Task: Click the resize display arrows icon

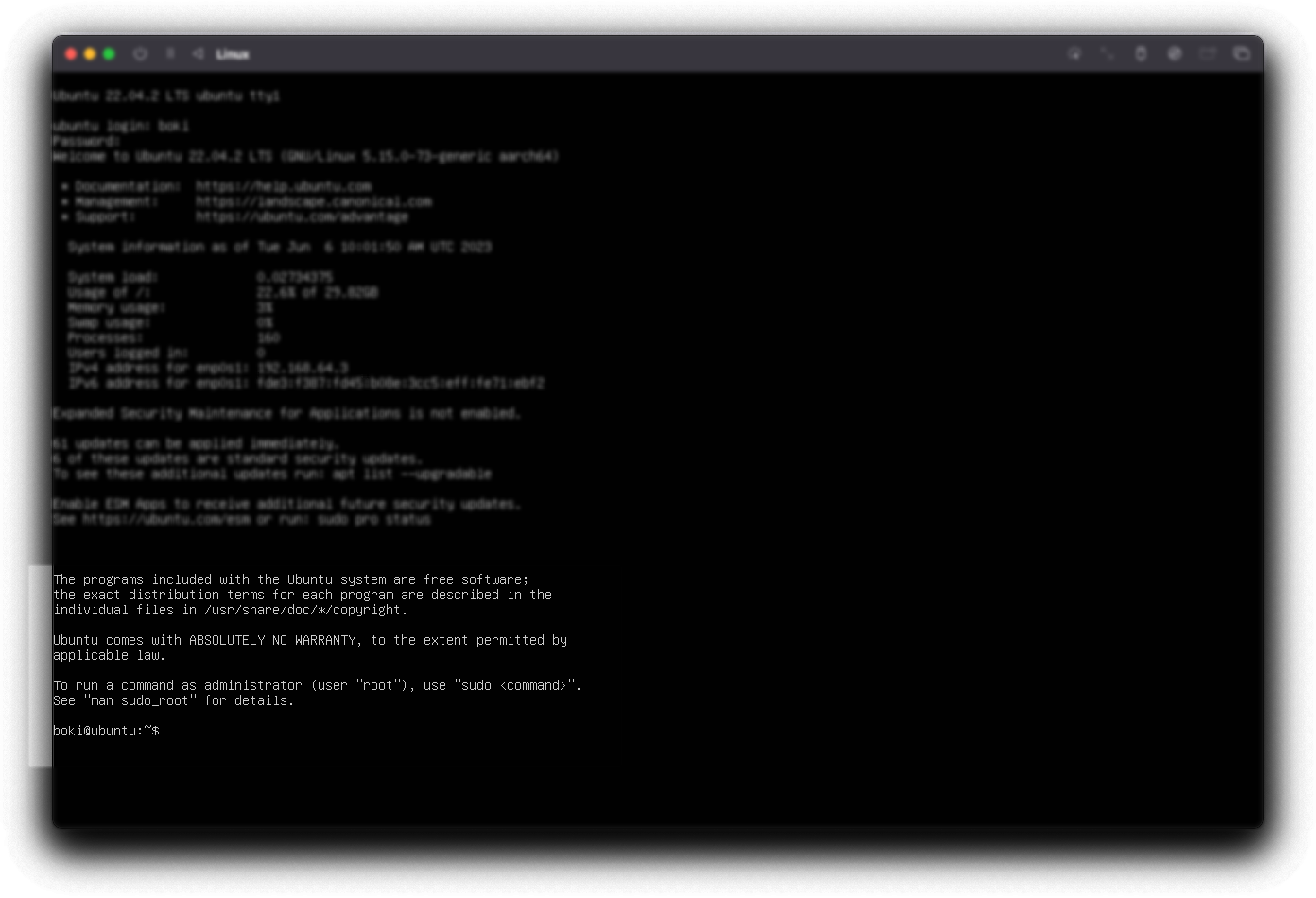Action: [x=1107, y=54]
